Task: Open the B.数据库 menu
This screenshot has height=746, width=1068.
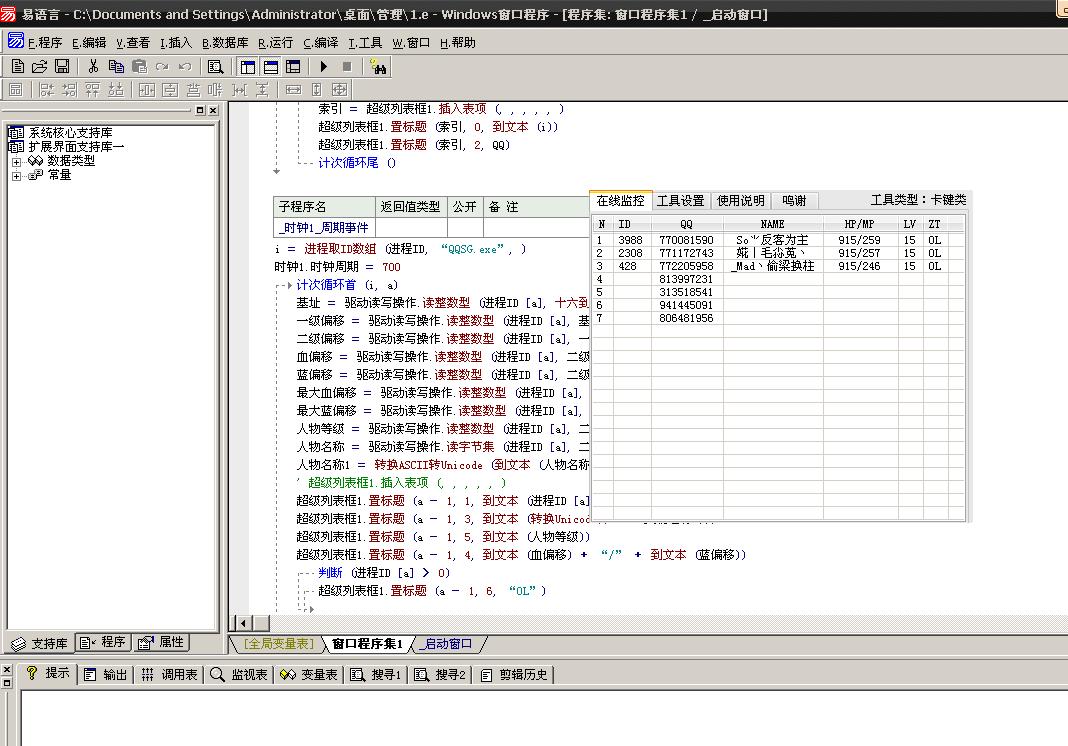Action: click(x=225, y=43)
